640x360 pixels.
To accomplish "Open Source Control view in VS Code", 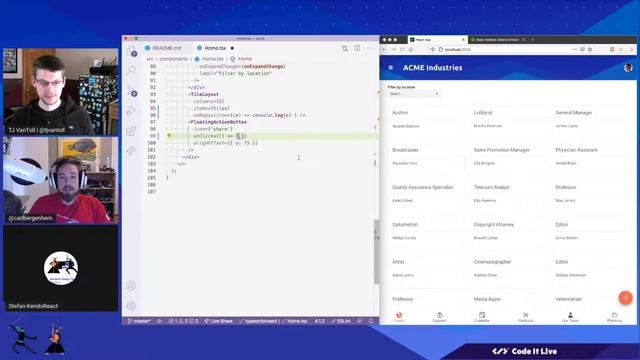I will [131, 91].
